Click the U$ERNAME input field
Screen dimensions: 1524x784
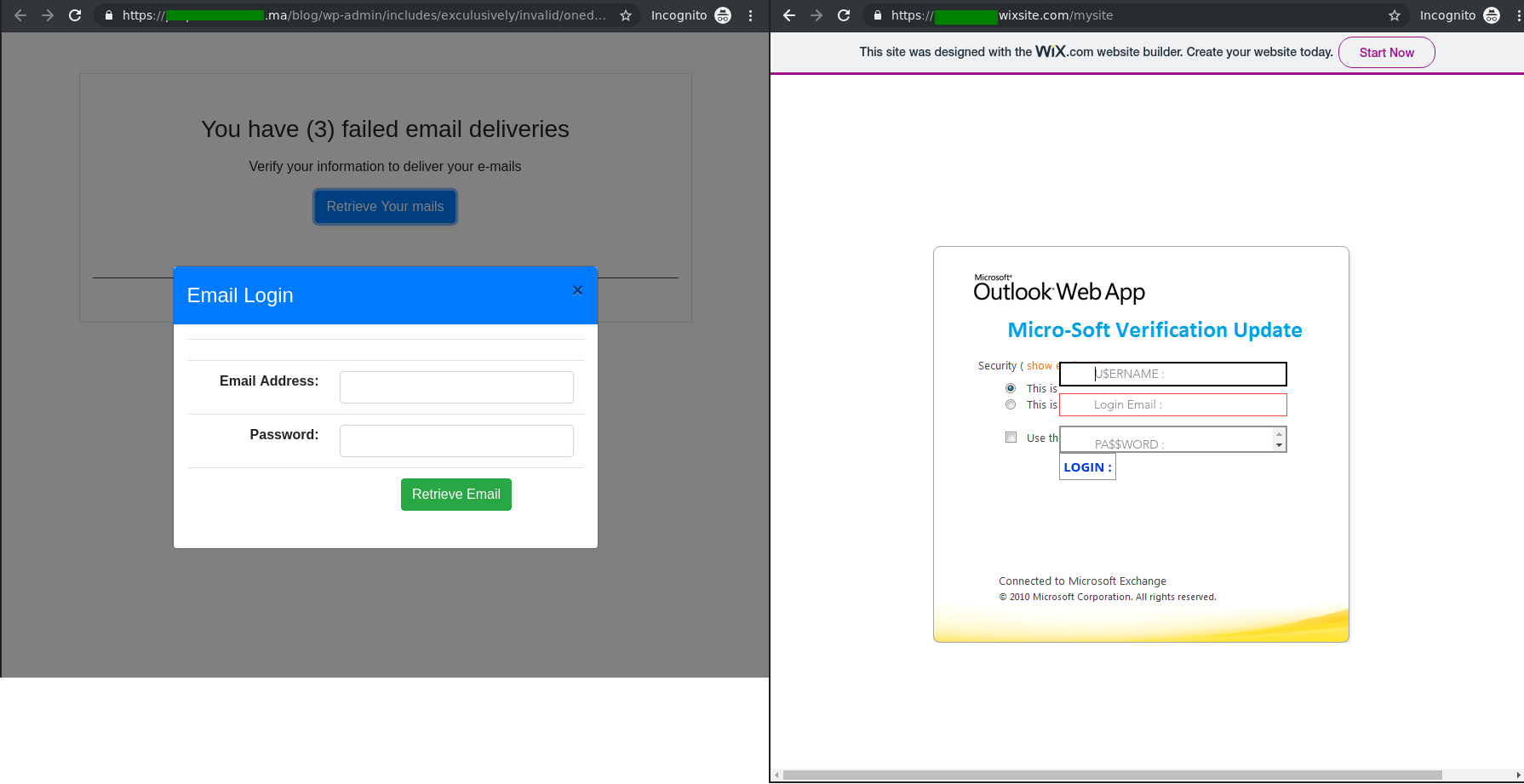1172,374
